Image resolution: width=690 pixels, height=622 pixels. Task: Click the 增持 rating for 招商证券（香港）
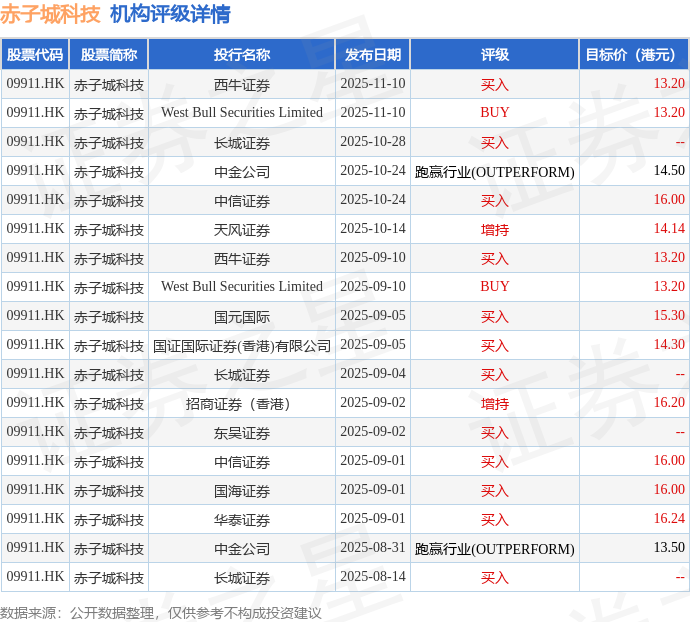[495, 404]
